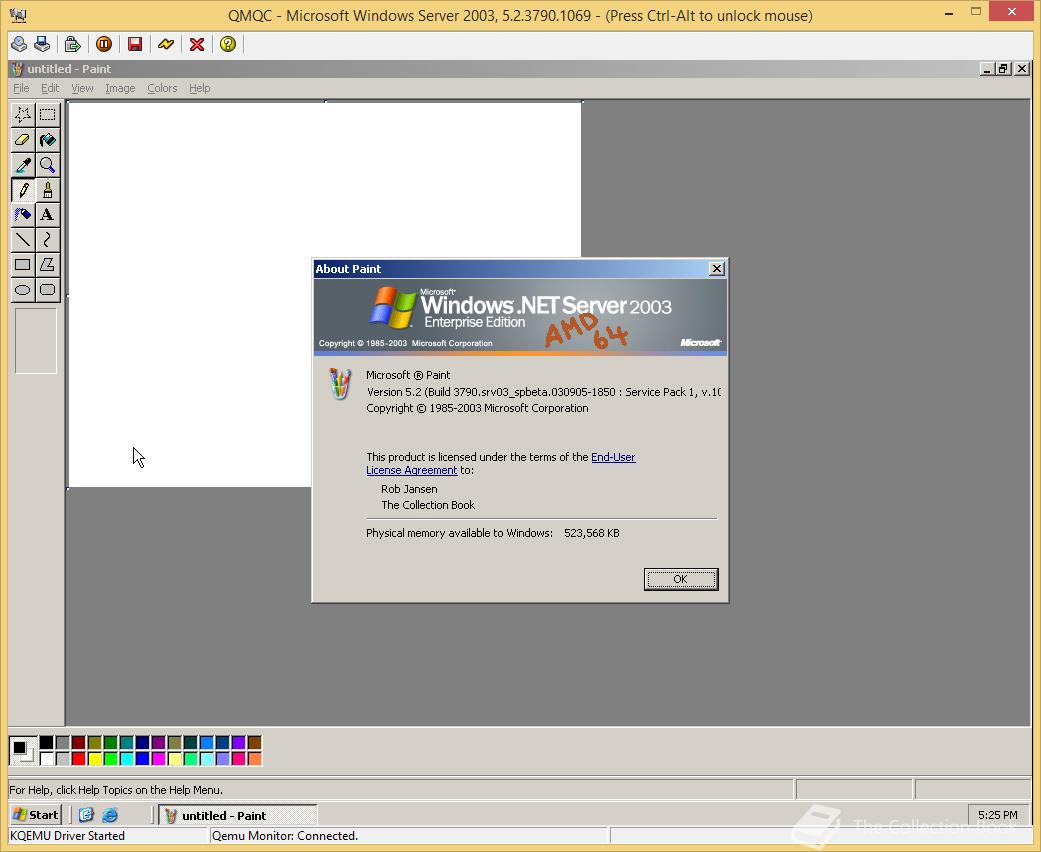The image size is (1041, 852).
Task: Open the View menu
Action: [x=82, y=88]
